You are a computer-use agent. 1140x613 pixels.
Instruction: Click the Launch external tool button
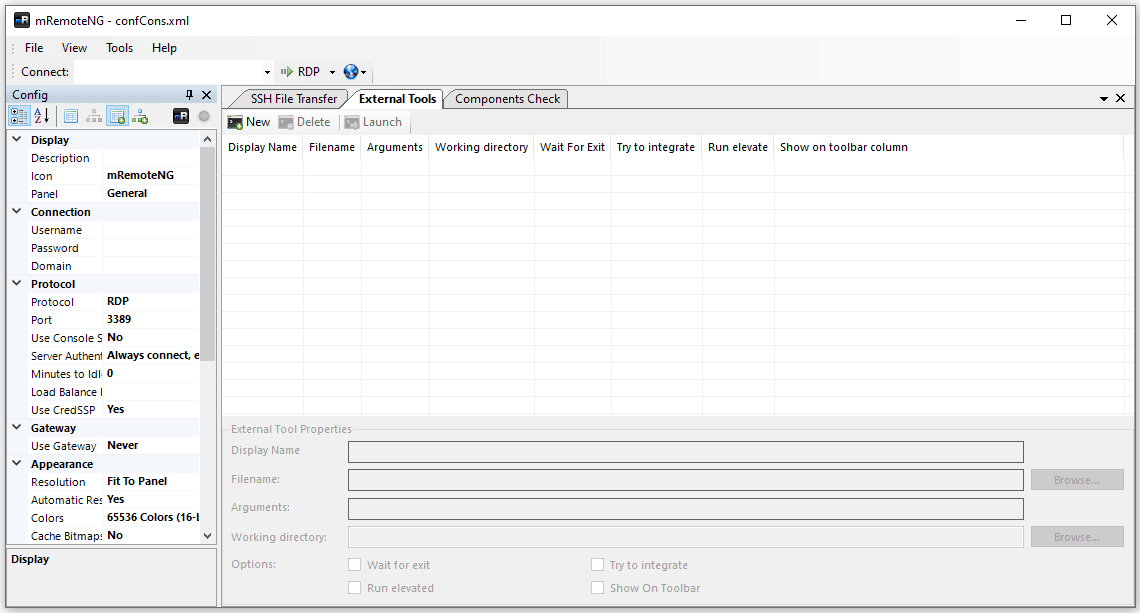(x=373, y=122)
